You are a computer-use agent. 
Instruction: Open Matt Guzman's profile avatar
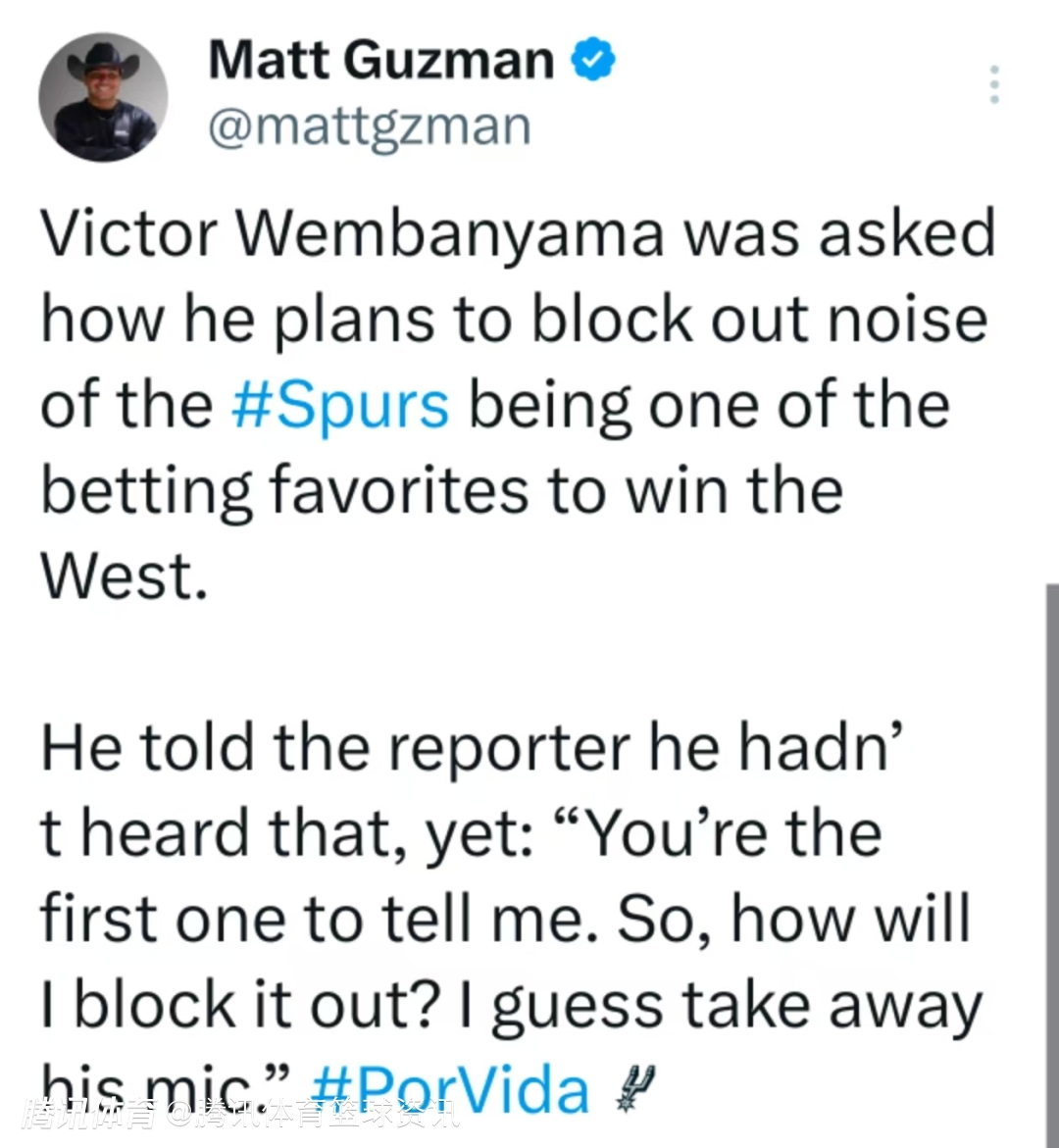point(103,98)
